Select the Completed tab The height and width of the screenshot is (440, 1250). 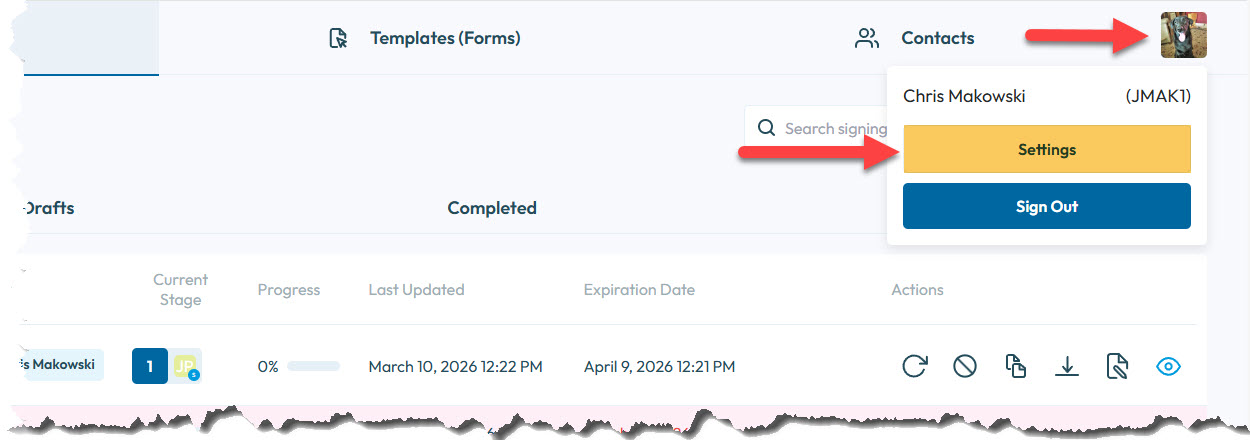[x=492, y=208]
